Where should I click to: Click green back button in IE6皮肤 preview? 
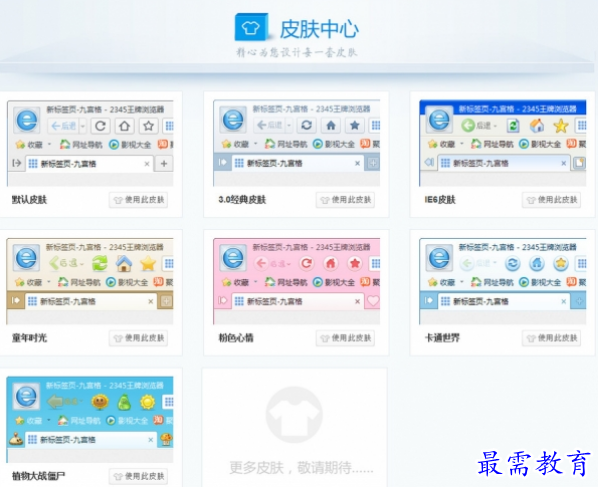pos(468,125)
